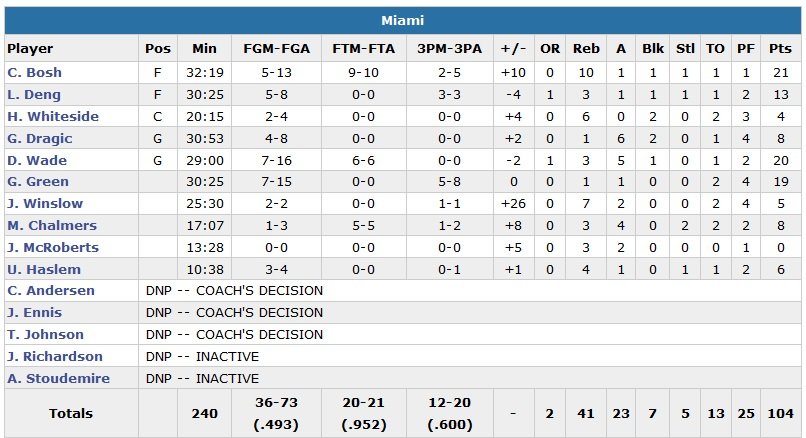Click the Min column header
This screenshot has width=806, height=438.
coord(204,48)
